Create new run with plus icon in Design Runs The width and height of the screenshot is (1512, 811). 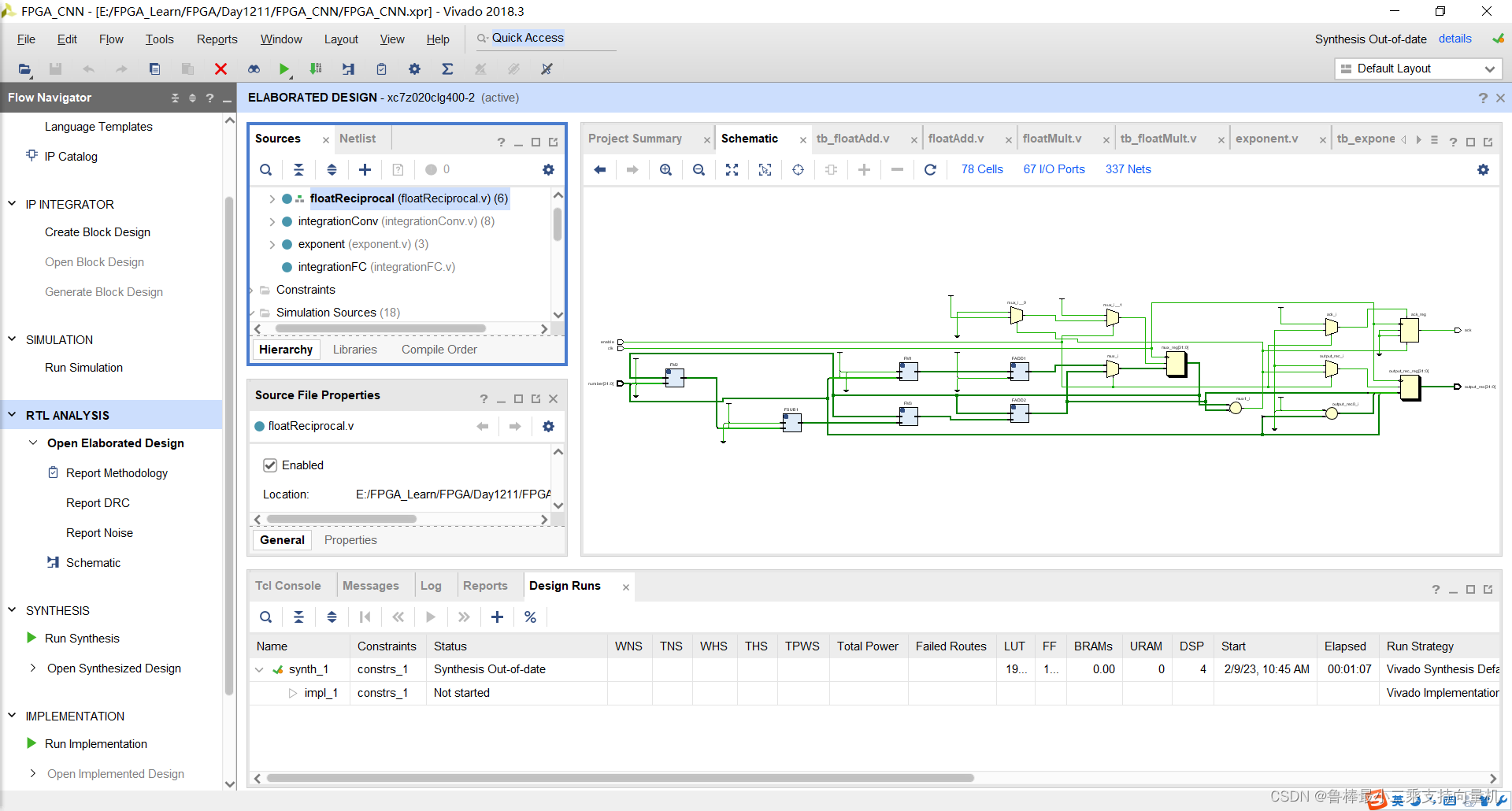(x=497, y=617)
